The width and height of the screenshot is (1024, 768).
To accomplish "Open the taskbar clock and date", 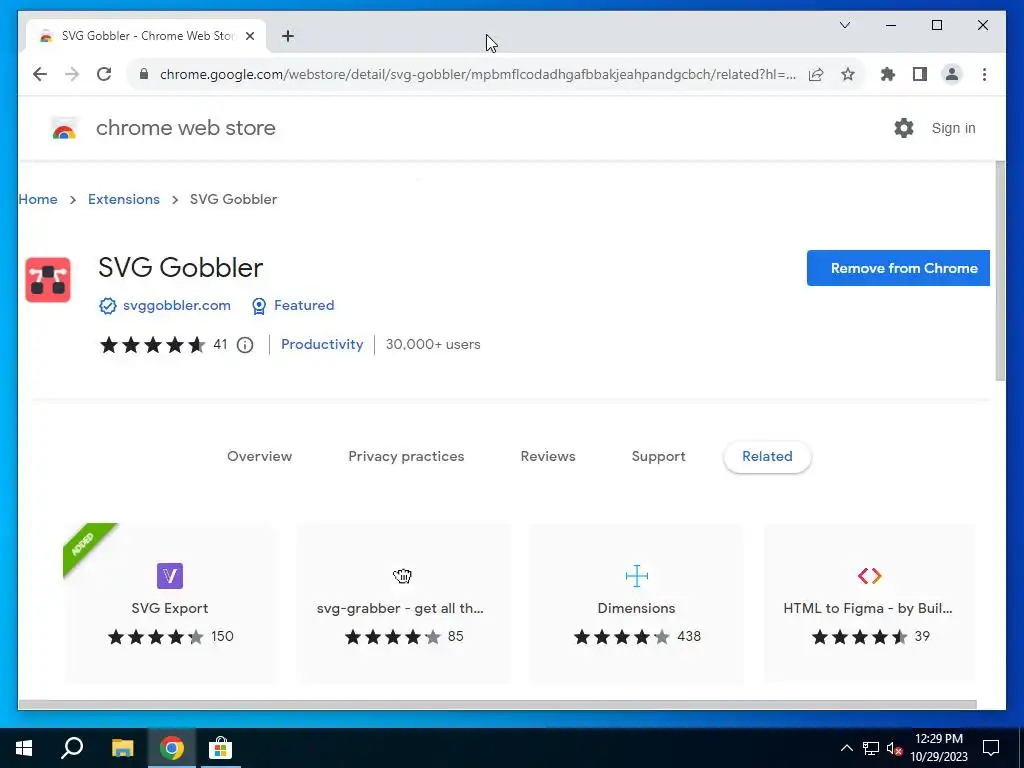I will [939, 748].
